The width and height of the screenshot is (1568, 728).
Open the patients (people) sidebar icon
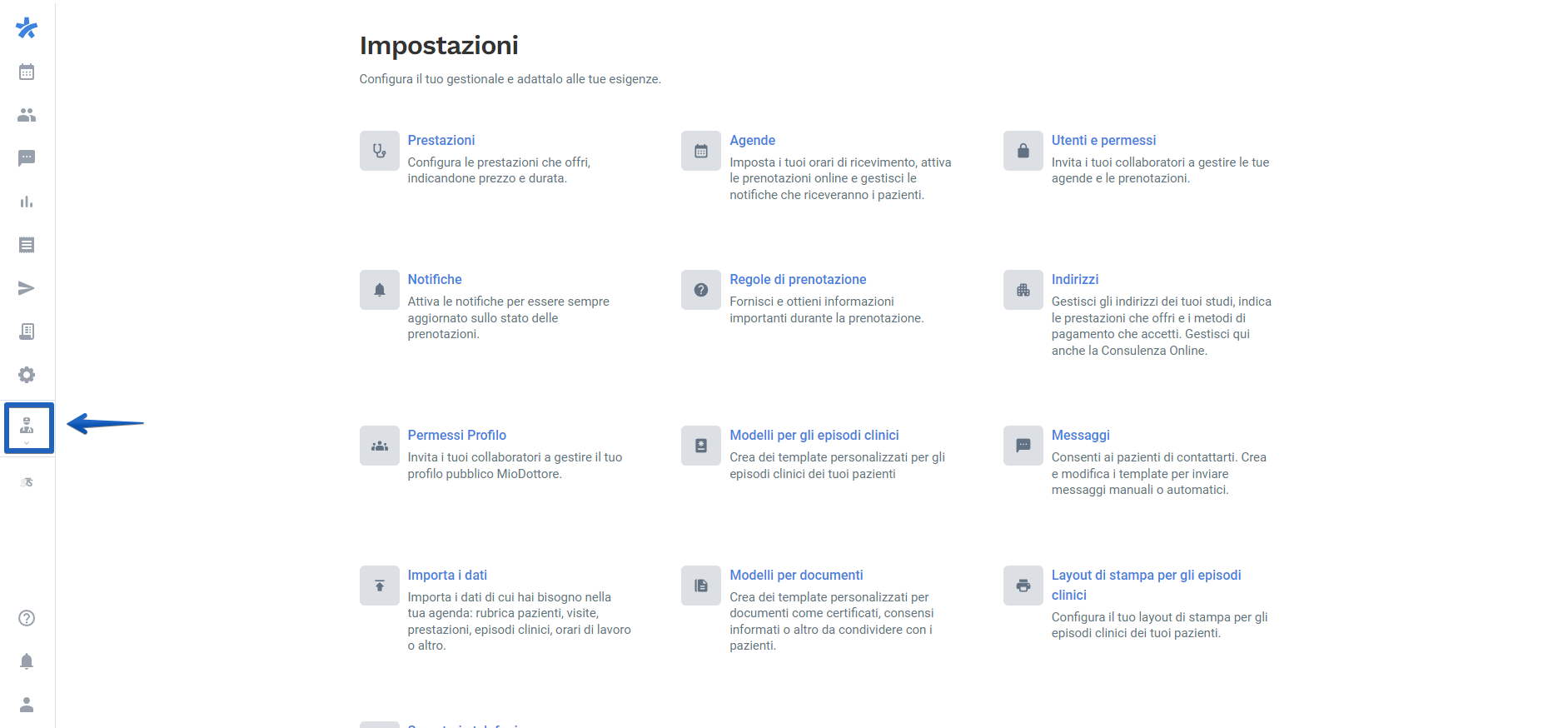pyautogui.click(x=27, y=115)
